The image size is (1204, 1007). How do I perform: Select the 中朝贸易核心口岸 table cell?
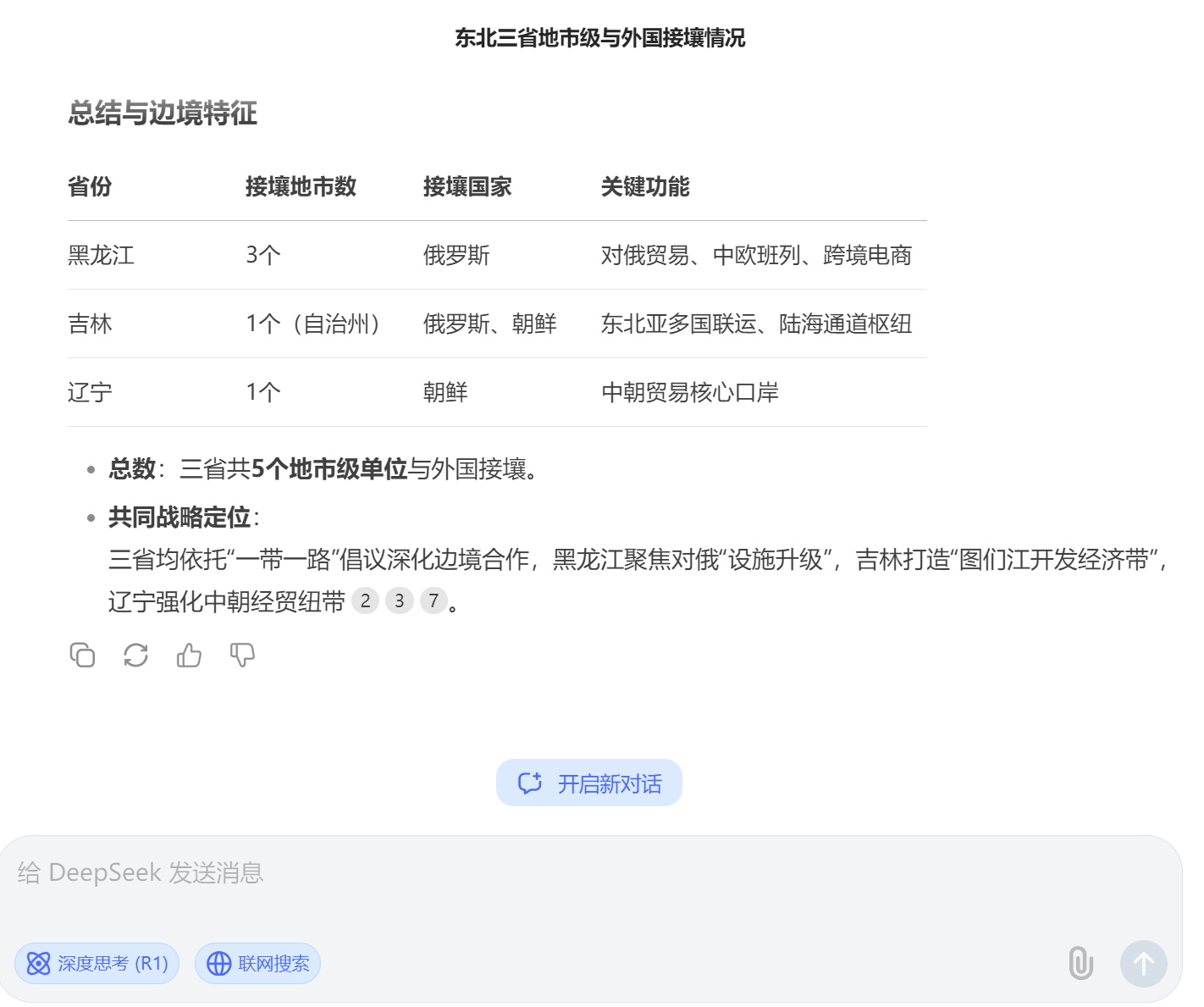coord(690,392)
